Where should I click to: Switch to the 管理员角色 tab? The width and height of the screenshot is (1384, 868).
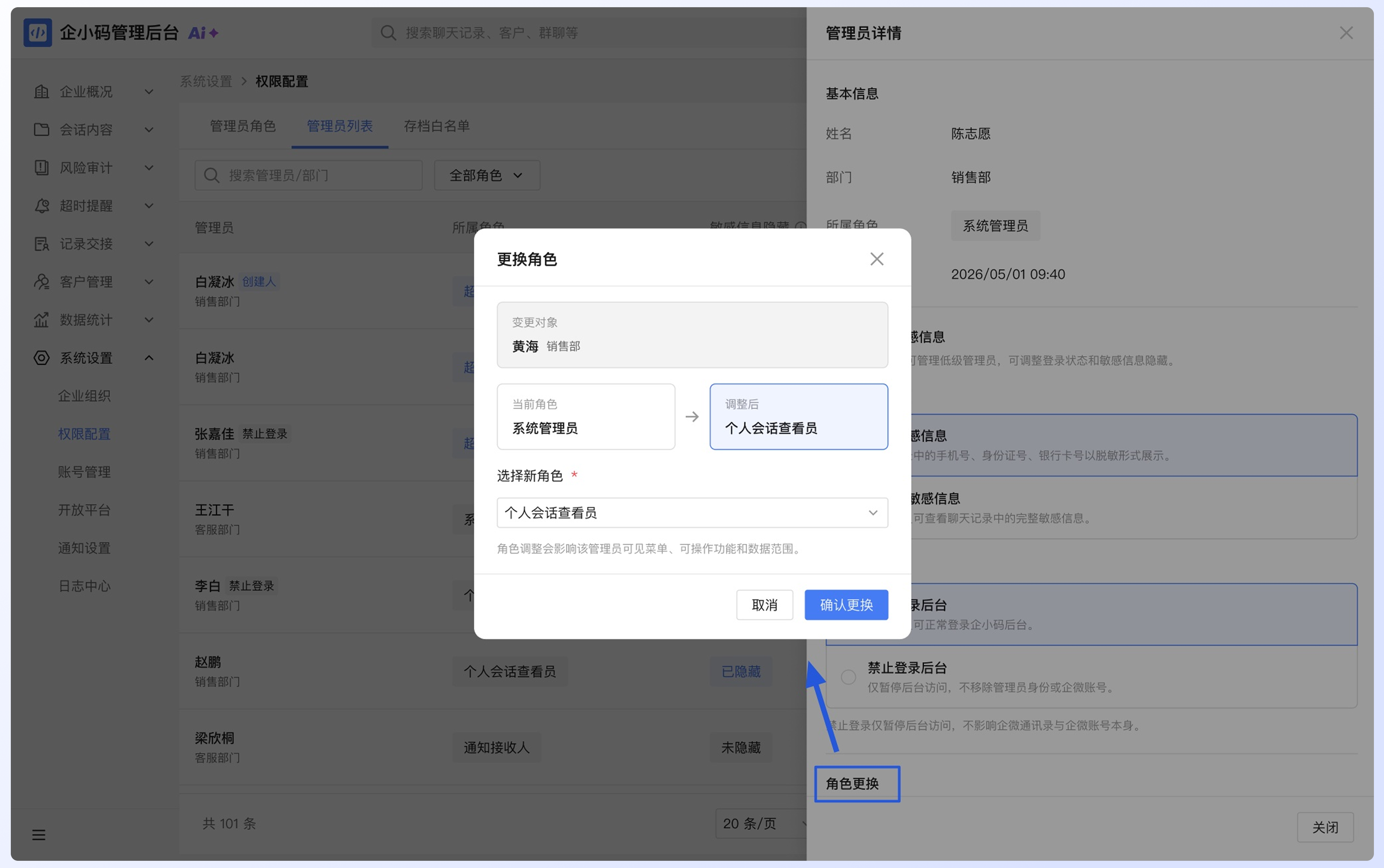(243, 126)
